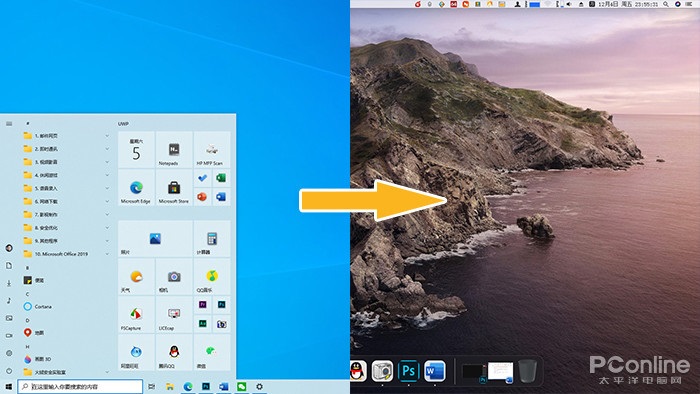Click minimized white document thumbnail in dock
Viewport: 700px width, 394px height.
(500, 372)
